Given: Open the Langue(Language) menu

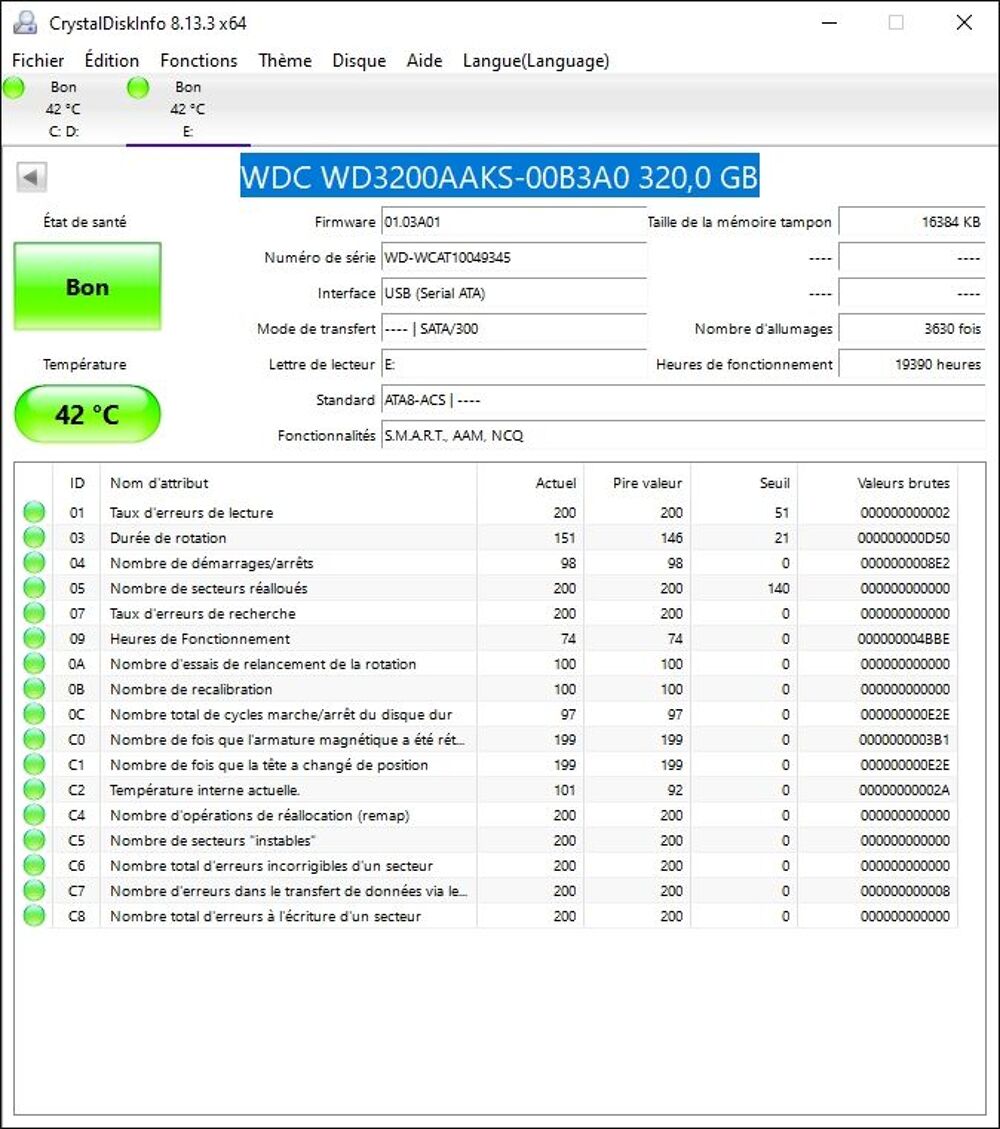Looking at the screenshot, I should coord(536,60).
